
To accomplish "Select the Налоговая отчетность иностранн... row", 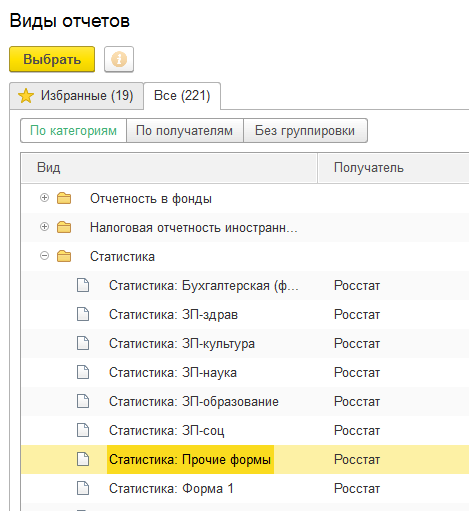I will click(x=245, y=227).
